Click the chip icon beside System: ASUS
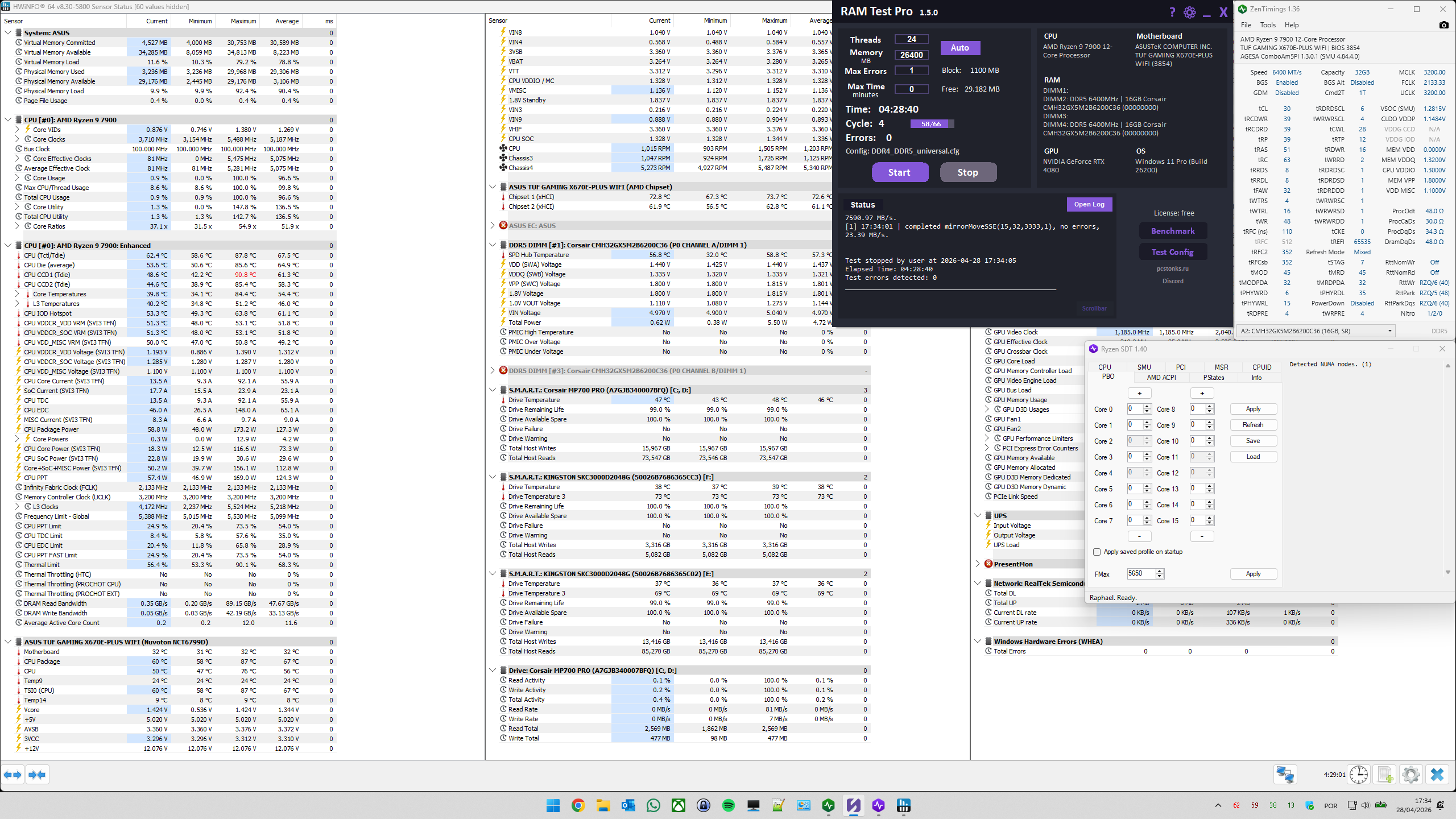This screenshot has width=1456, height=819. pyautogui.click(x=18, y=33)
